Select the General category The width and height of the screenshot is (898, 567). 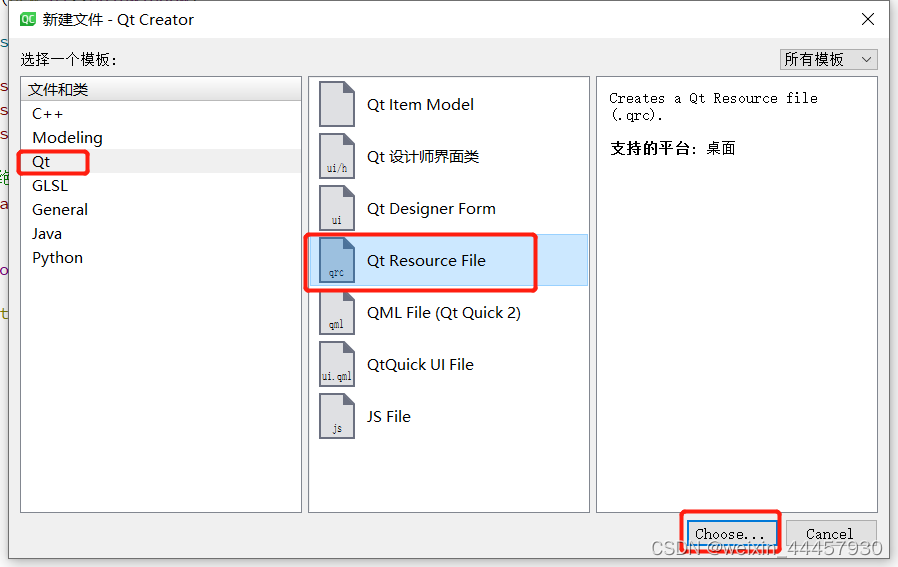[x=160, y=210]
